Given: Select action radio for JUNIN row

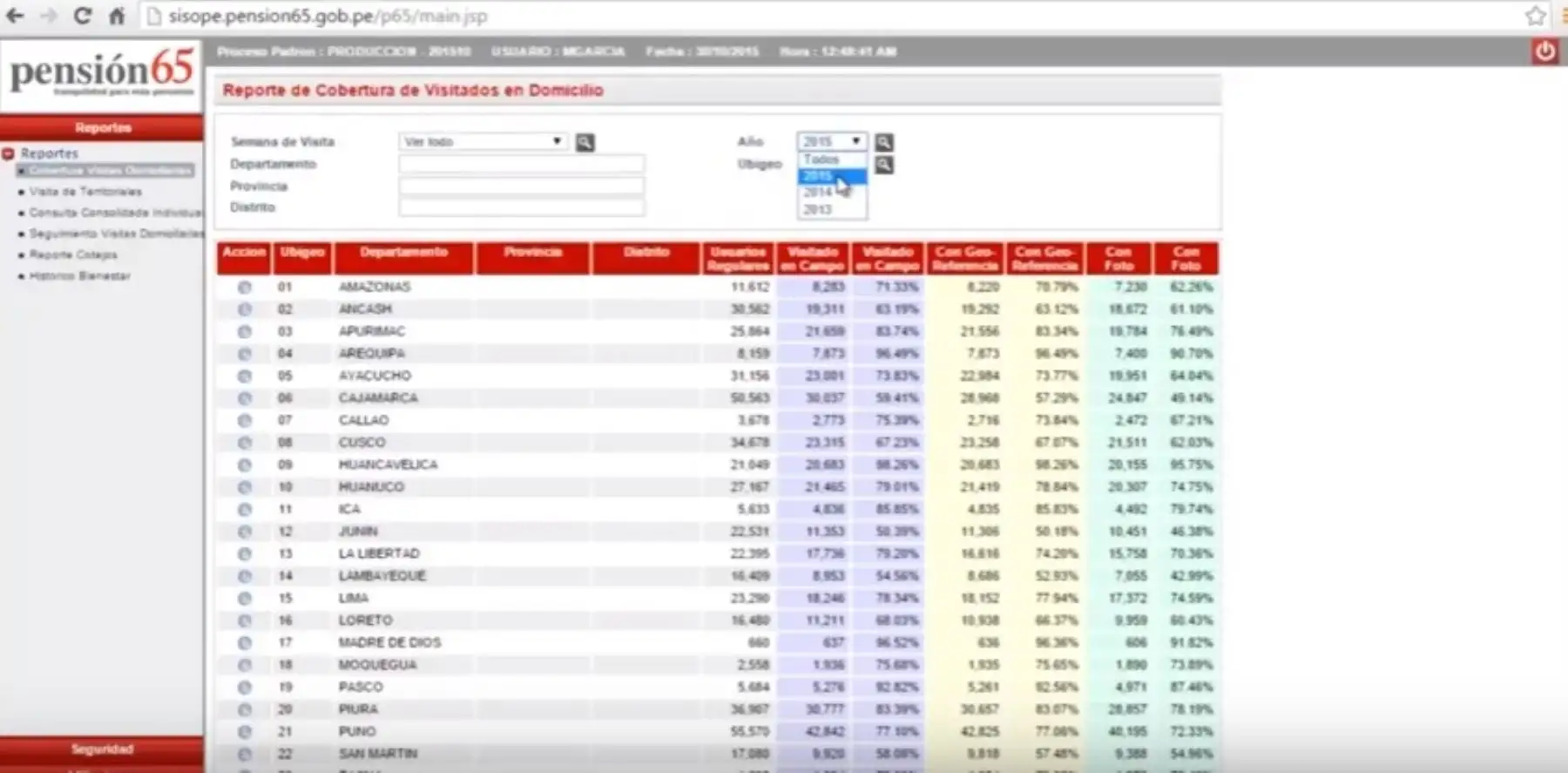Looking at the screenshot, I should click(244, 532).
